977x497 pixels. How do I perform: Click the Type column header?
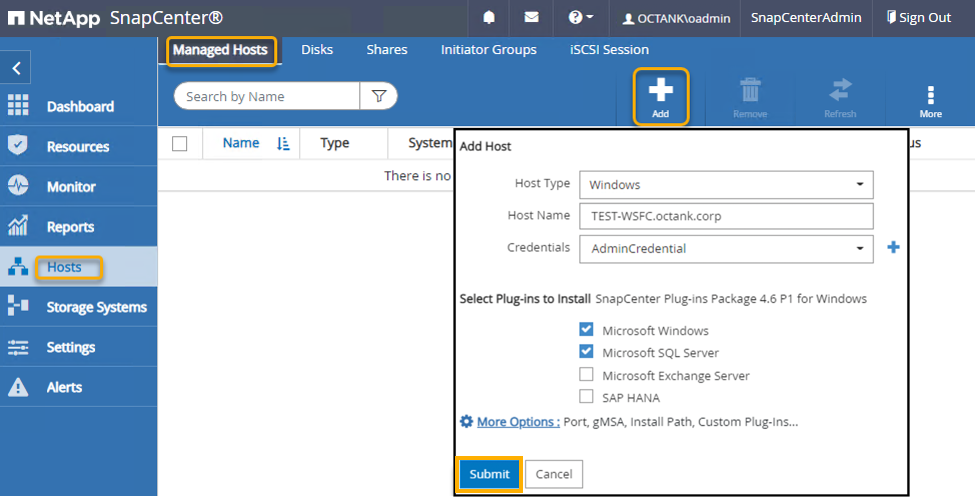pos(335,143)
